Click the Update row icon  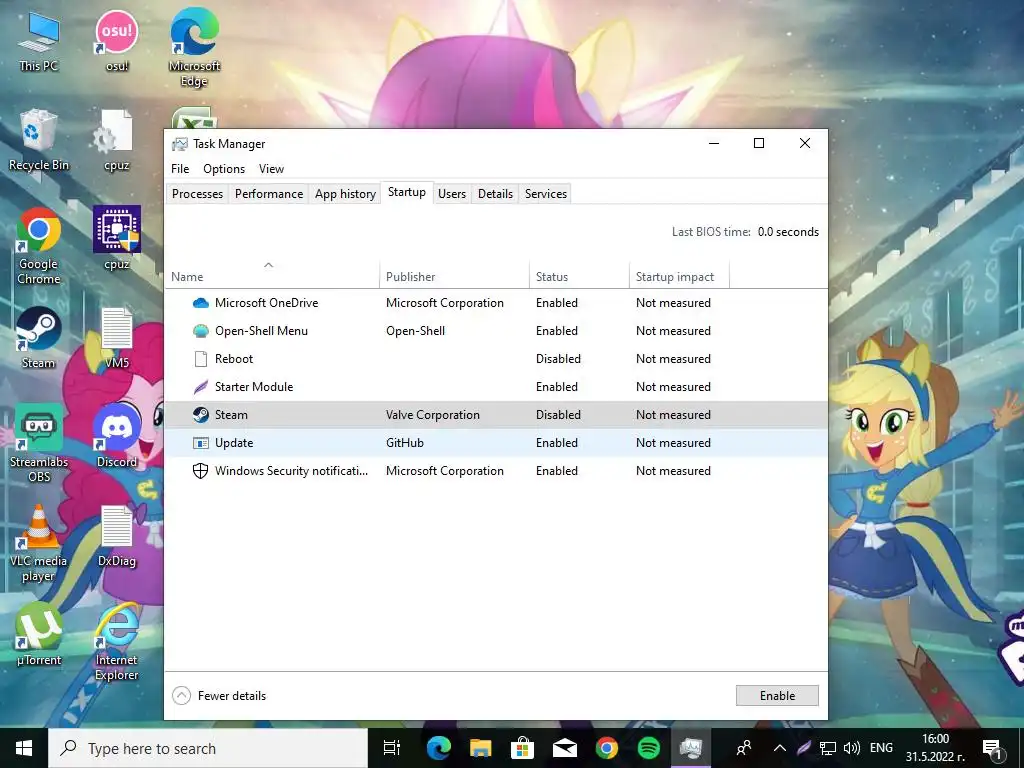click(x=200, y=443)
